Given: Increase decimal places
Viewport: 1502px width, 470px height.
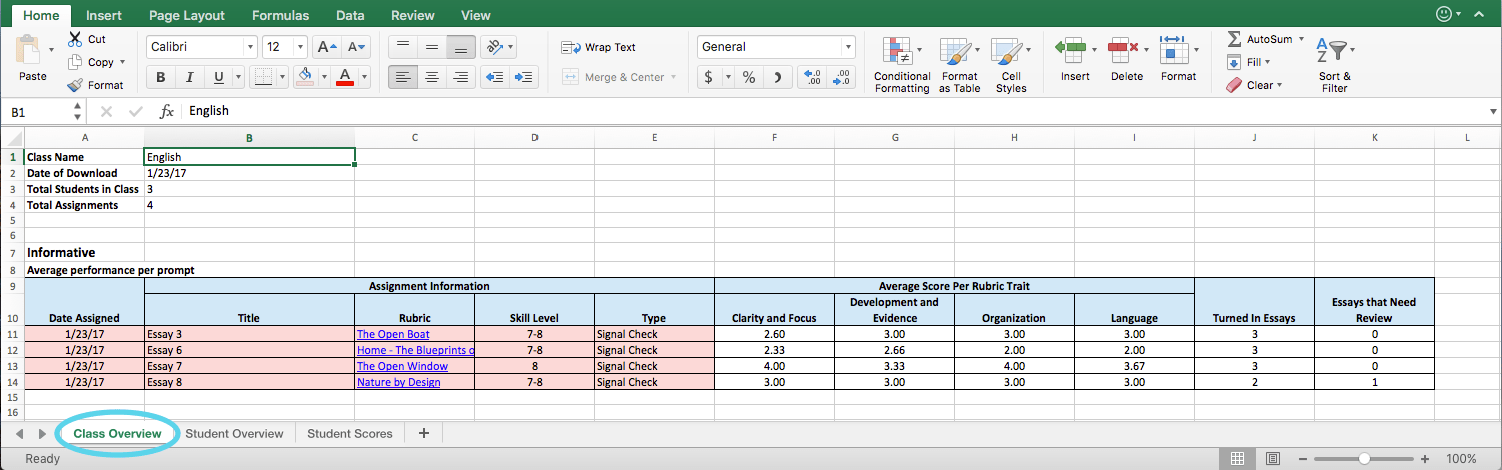Looking at the screenshot, I should tap(813, 77).
